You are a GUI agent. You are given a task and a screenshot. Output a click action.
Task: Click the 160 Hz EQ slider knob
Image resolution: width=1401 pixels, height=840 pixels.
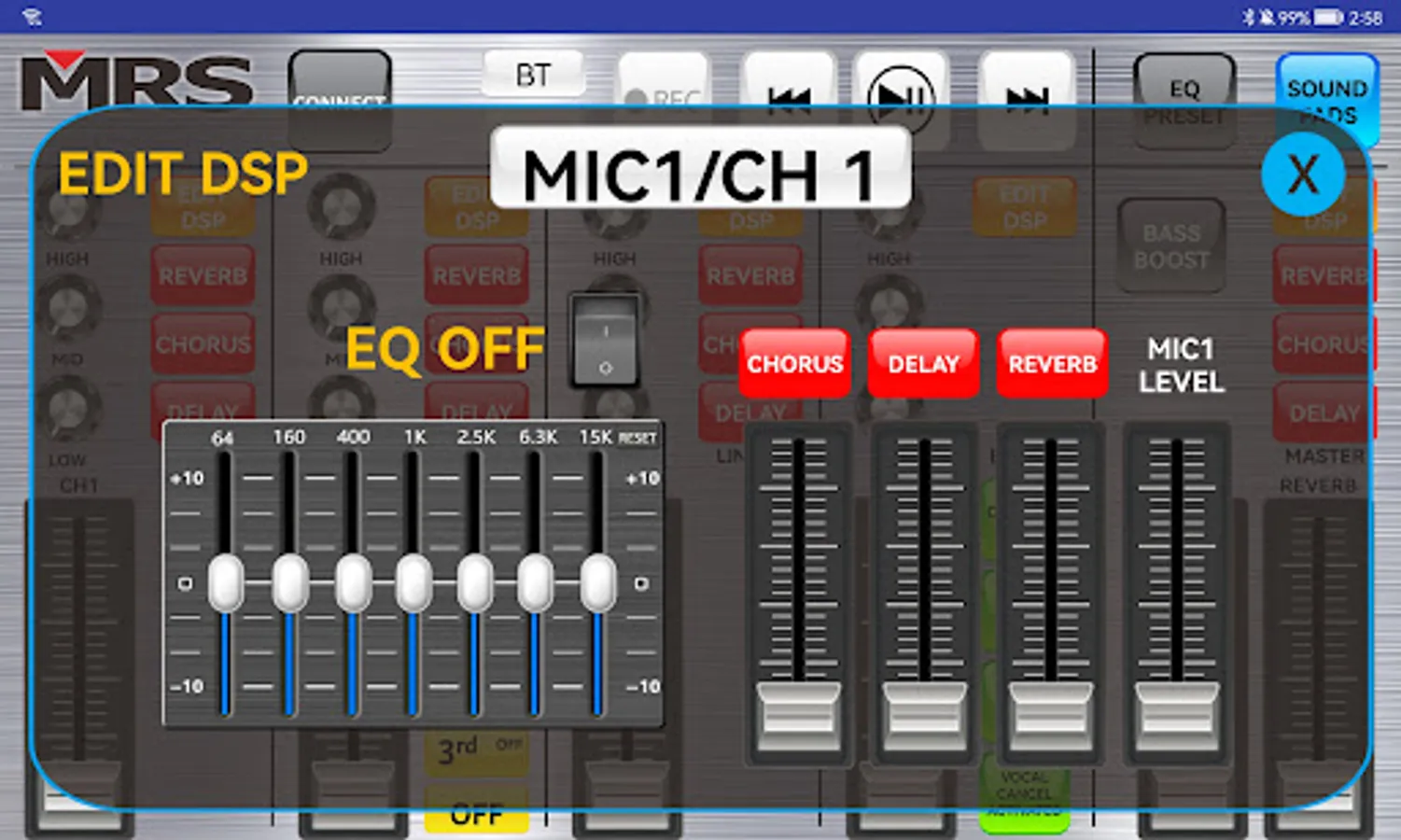pyautogui.click(x=289, y=583)
